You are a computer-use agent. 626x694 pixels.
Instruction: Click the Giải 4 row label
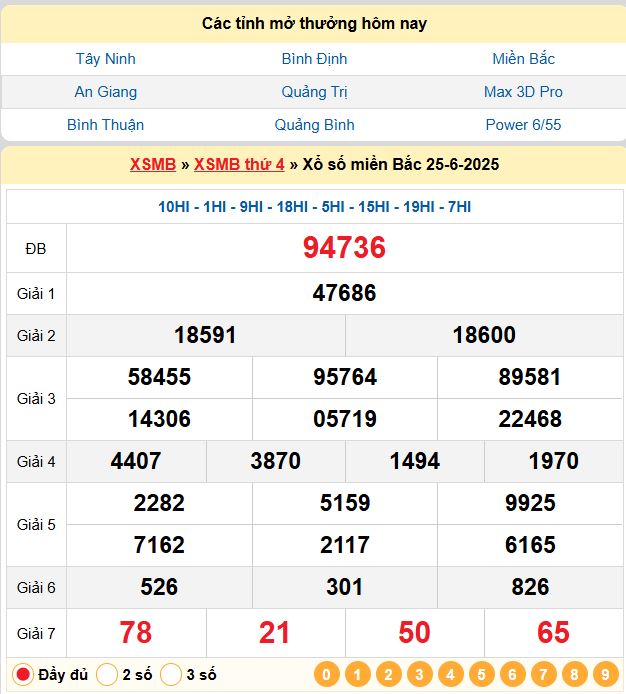pos(36,462)
